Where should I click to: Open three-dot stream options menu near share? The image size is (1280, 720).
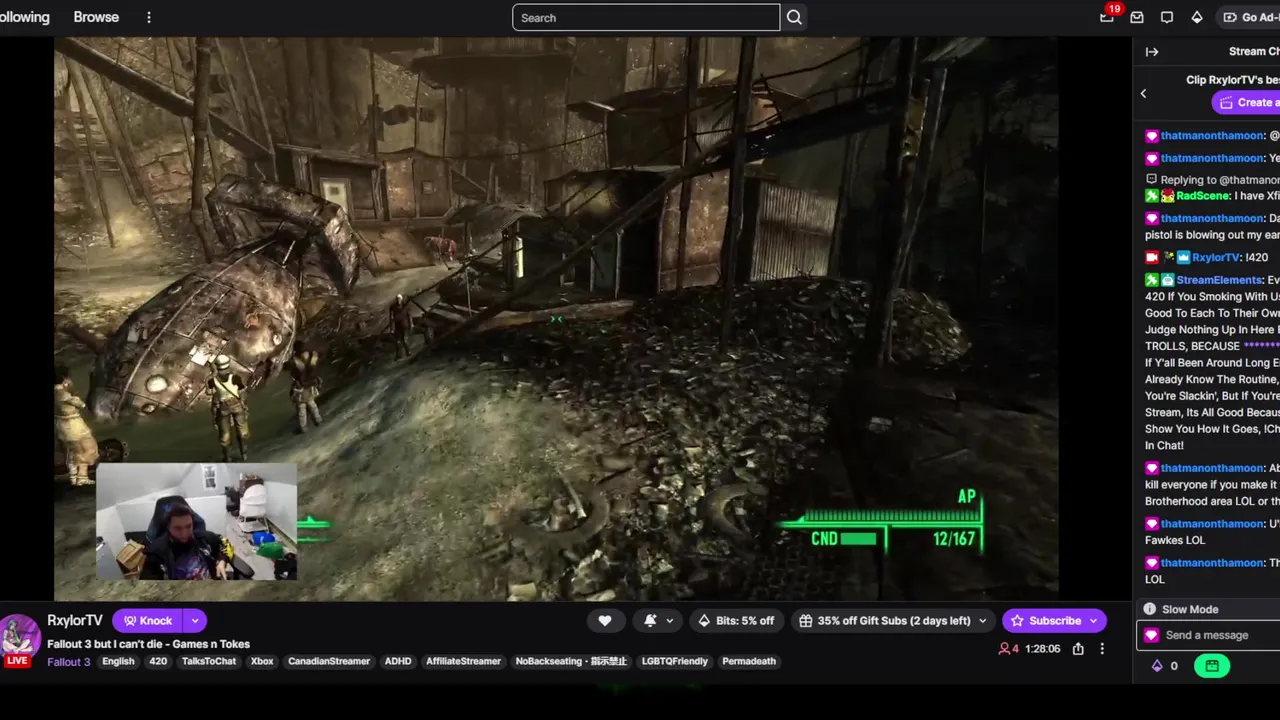point(1102,649)
